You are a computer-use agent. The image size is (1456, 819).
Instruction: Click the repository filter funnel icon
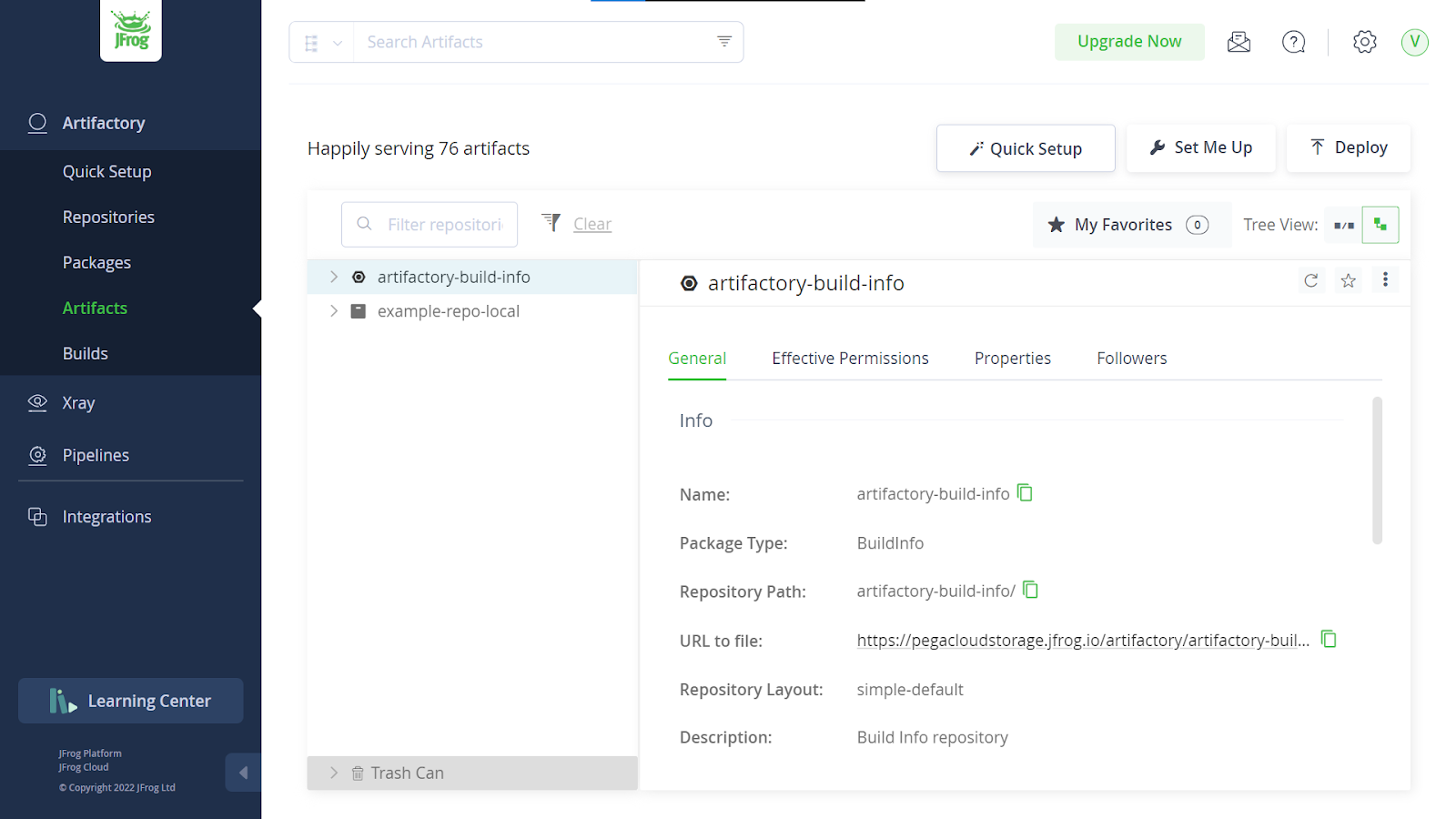click(551, 223)
